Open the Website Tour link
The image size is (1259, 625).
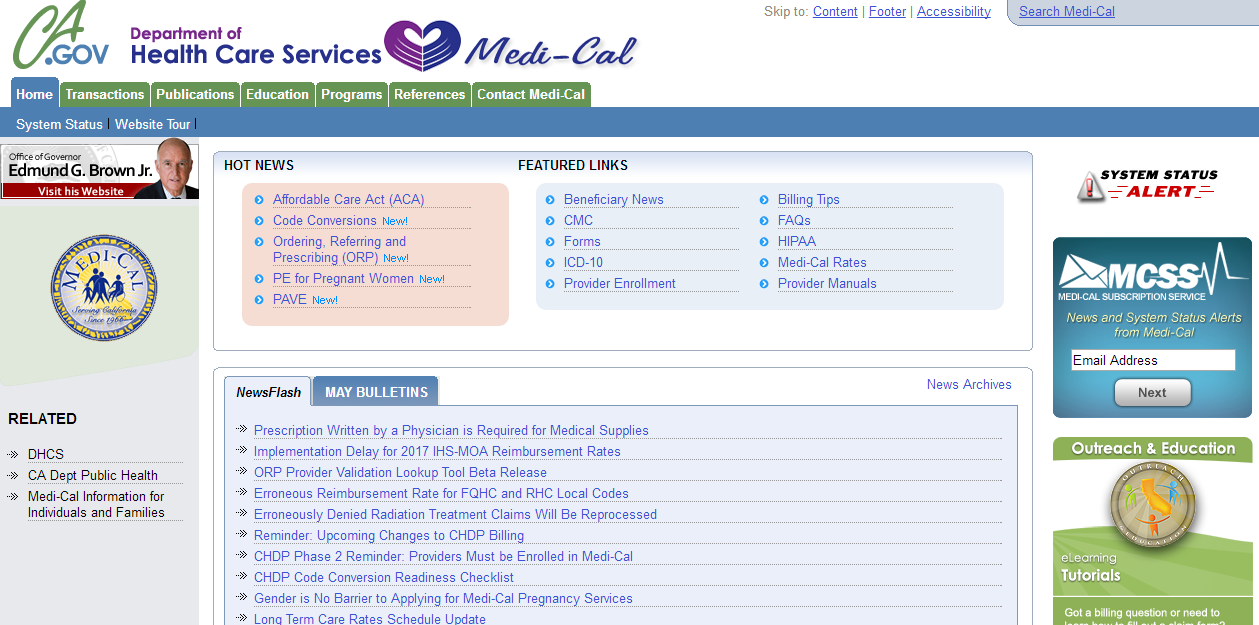coord(152,124)
